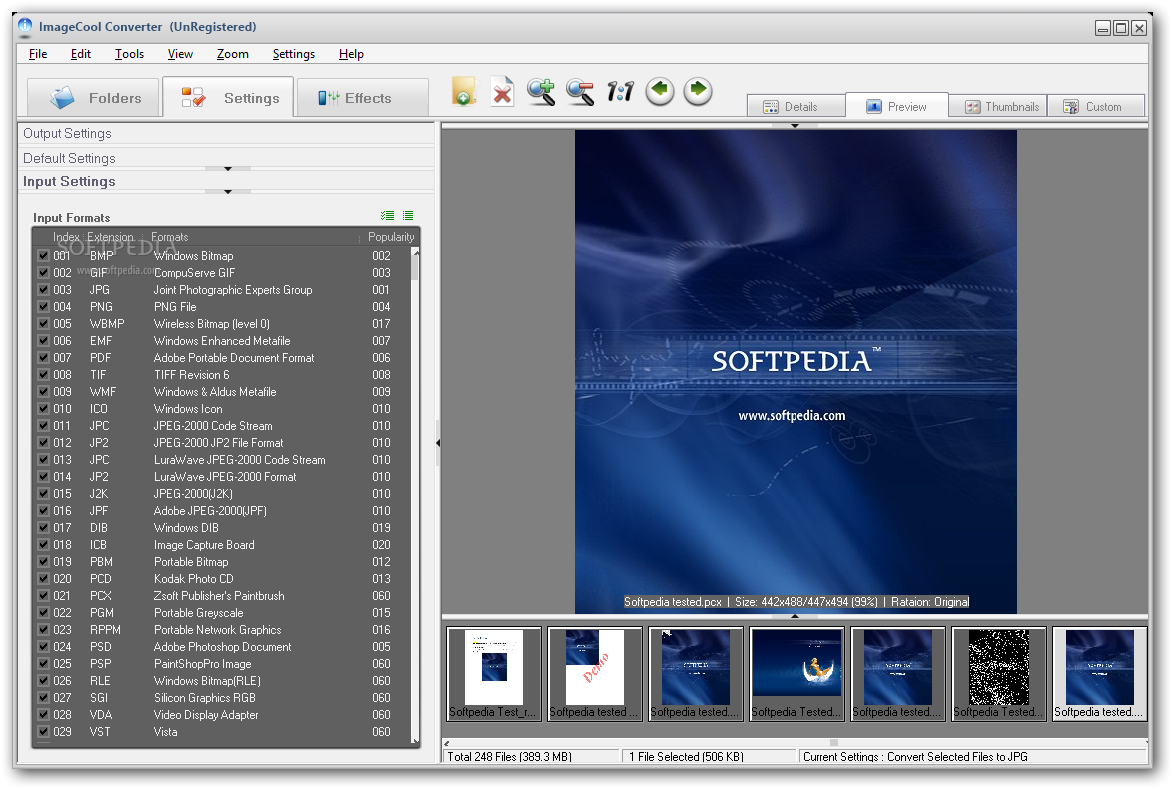Open the Edit menu
1173x789 pixels.
point(81,54)
